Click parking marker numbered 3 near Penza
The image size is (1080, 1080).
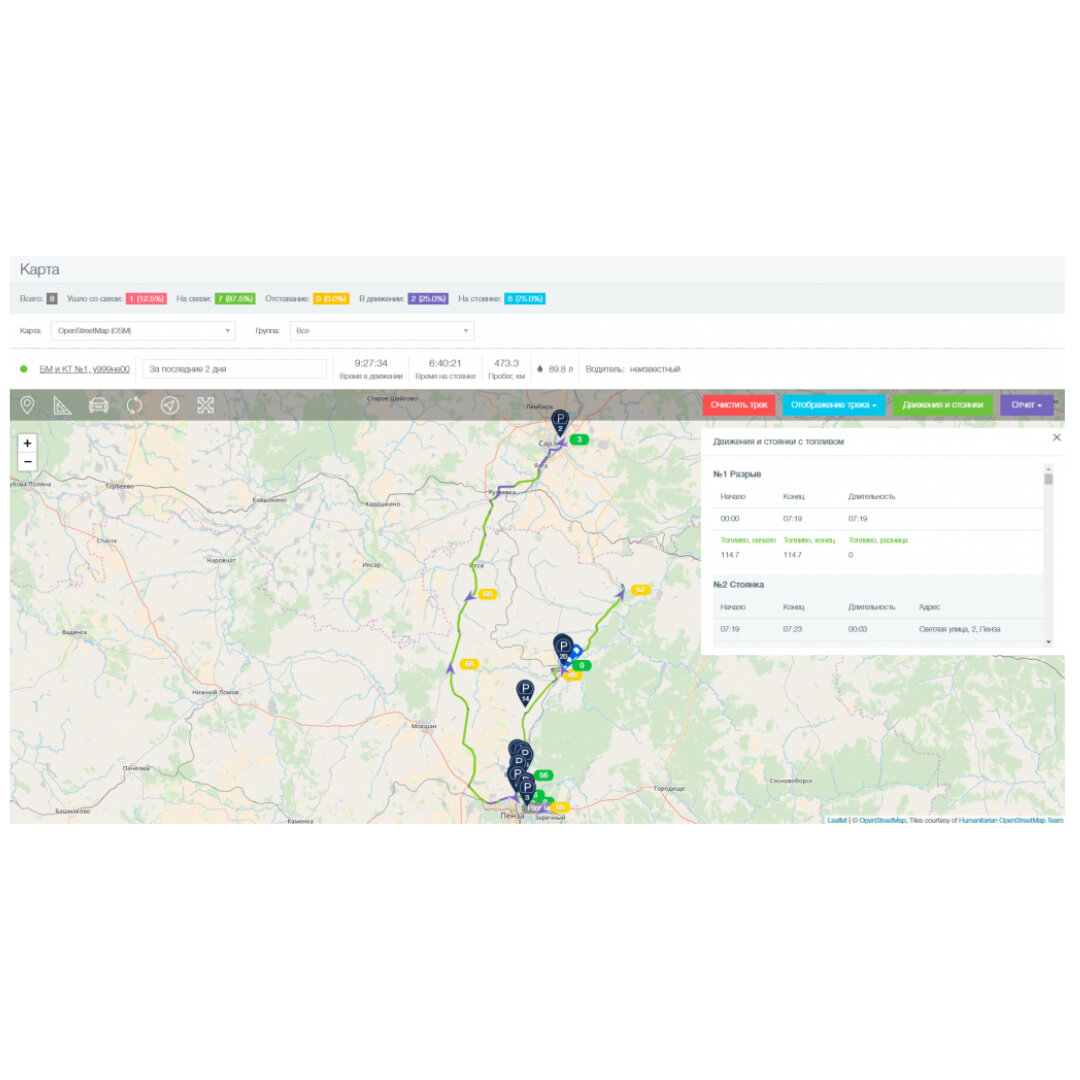527,790
